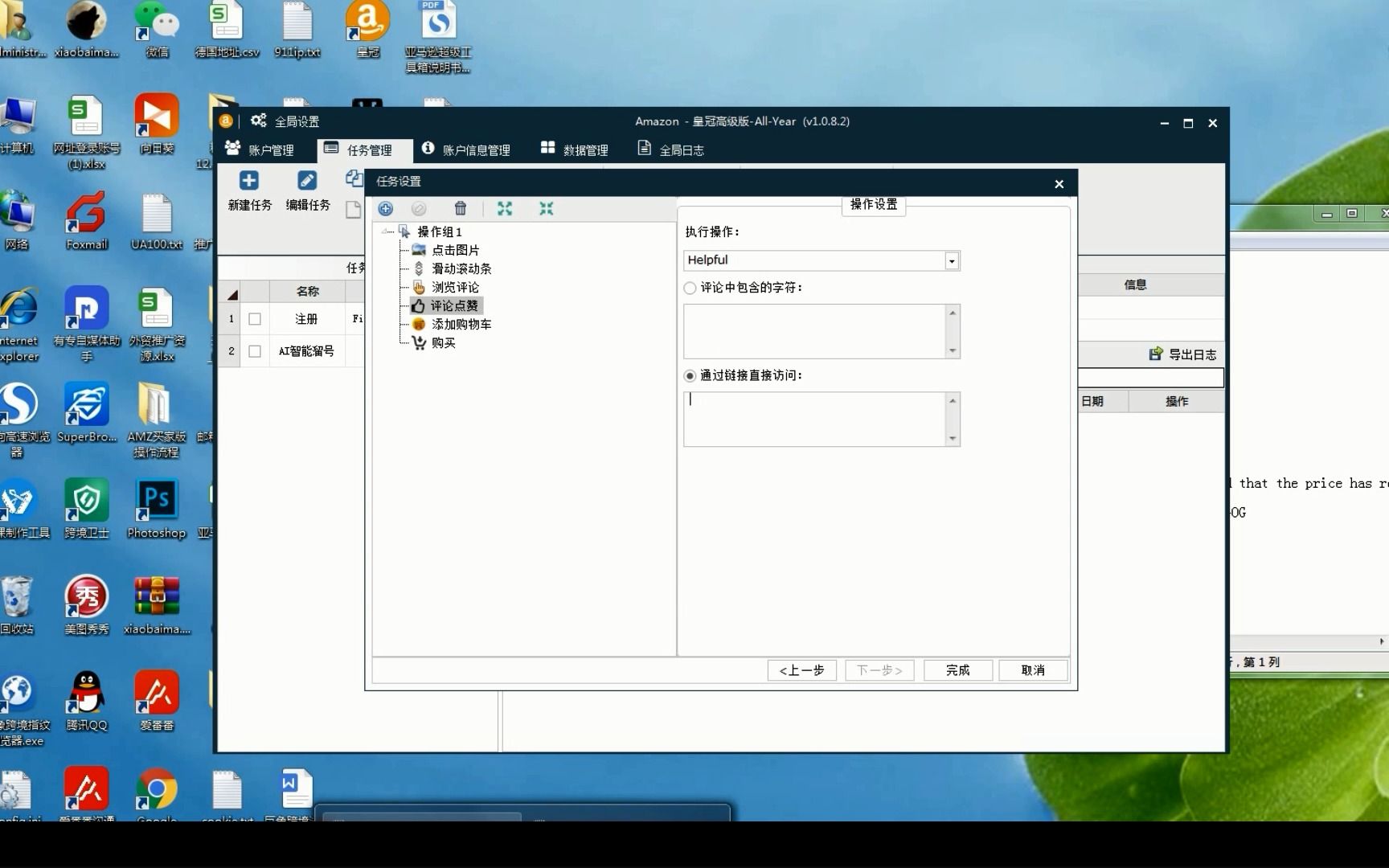Open the 向日葵 desktop icon
1389x868 pixels.
157,125
